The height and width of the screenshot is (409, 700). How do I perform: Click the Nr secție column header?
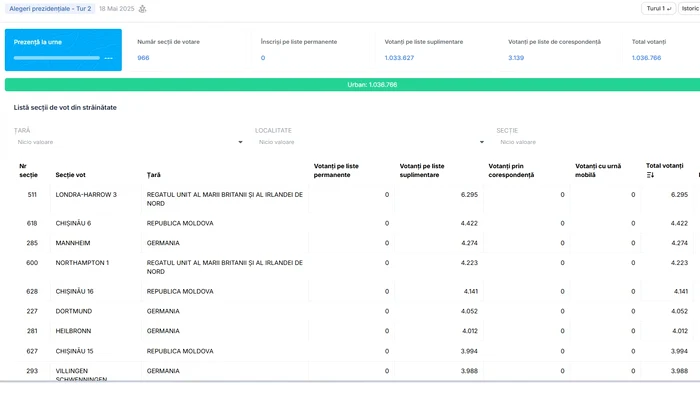tap(29, 171)
